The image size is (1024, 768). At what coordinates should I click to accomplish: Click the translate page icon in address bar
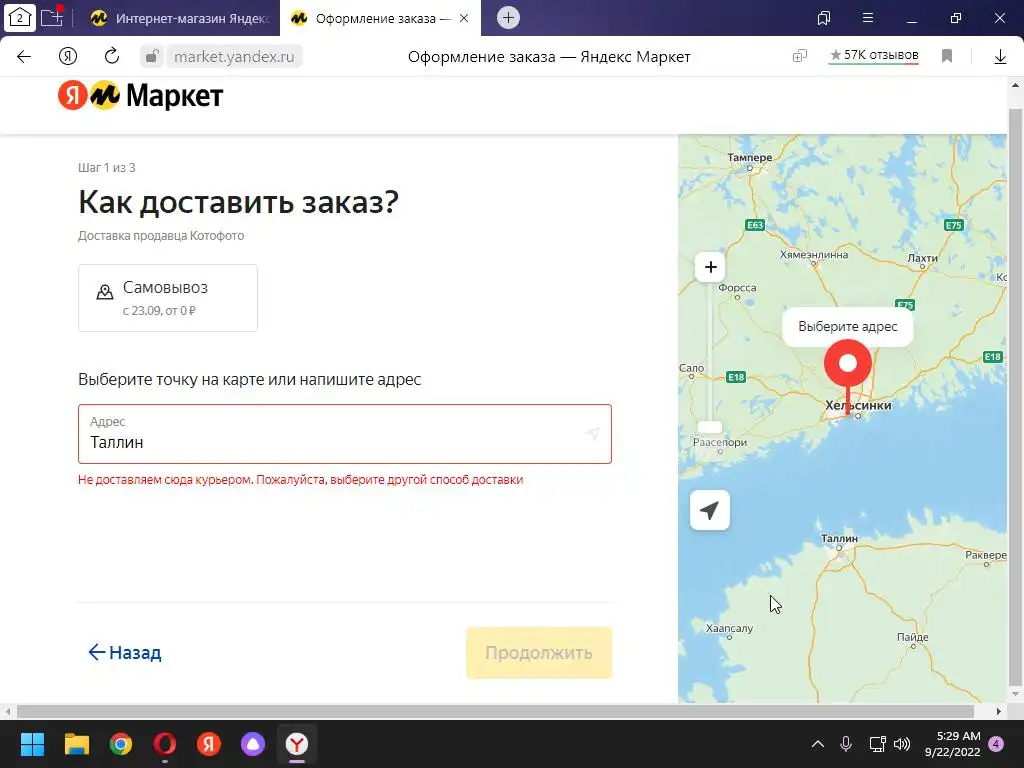[799, 56]
